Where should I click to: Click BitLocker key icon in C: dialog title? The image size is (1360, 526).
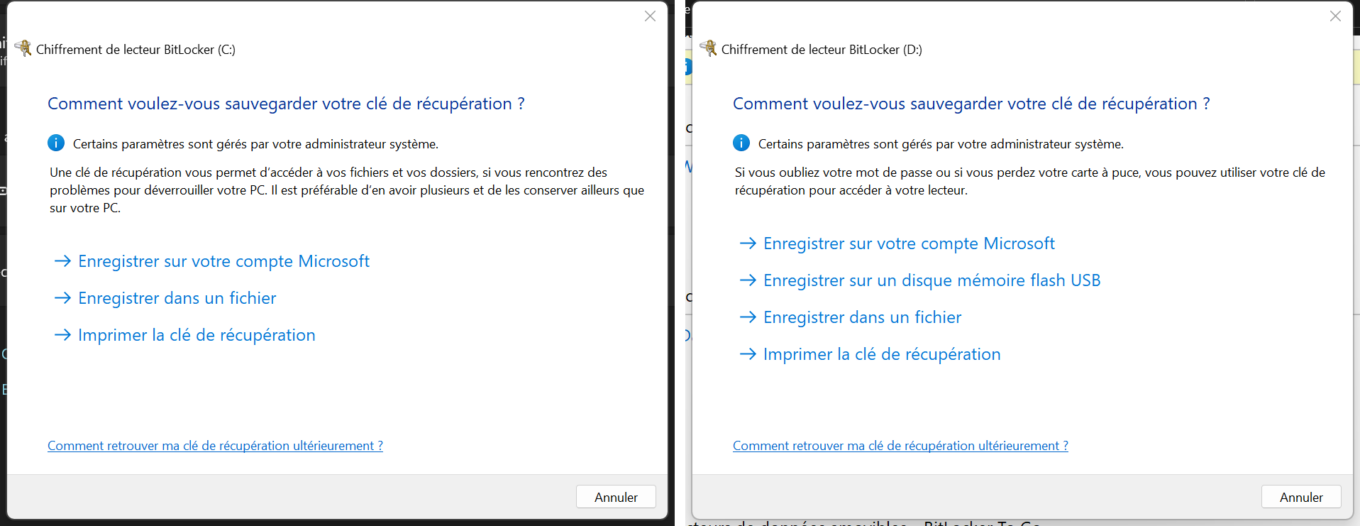click(x=24, y=48)
